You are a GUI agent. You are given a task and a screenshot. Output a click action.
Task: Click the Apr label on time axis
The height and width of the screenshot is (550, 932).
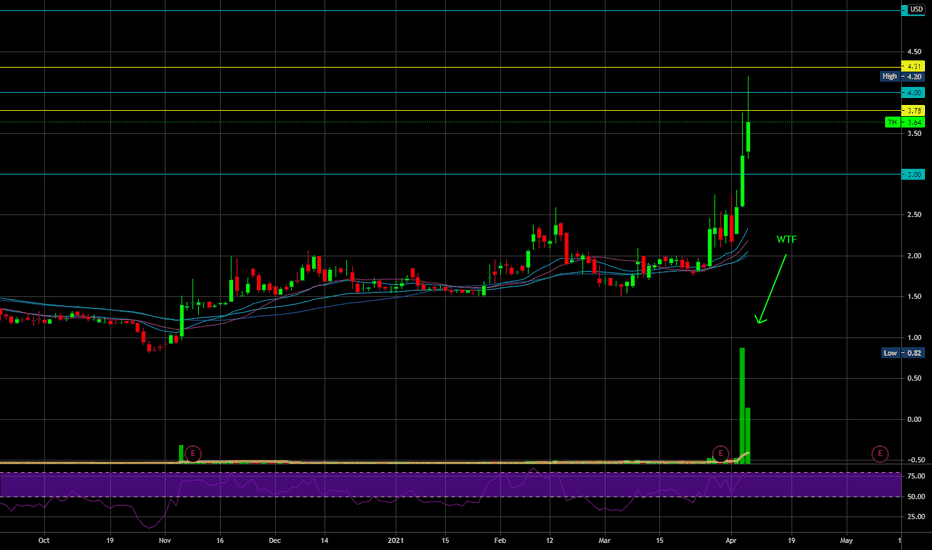click(731, 540)
